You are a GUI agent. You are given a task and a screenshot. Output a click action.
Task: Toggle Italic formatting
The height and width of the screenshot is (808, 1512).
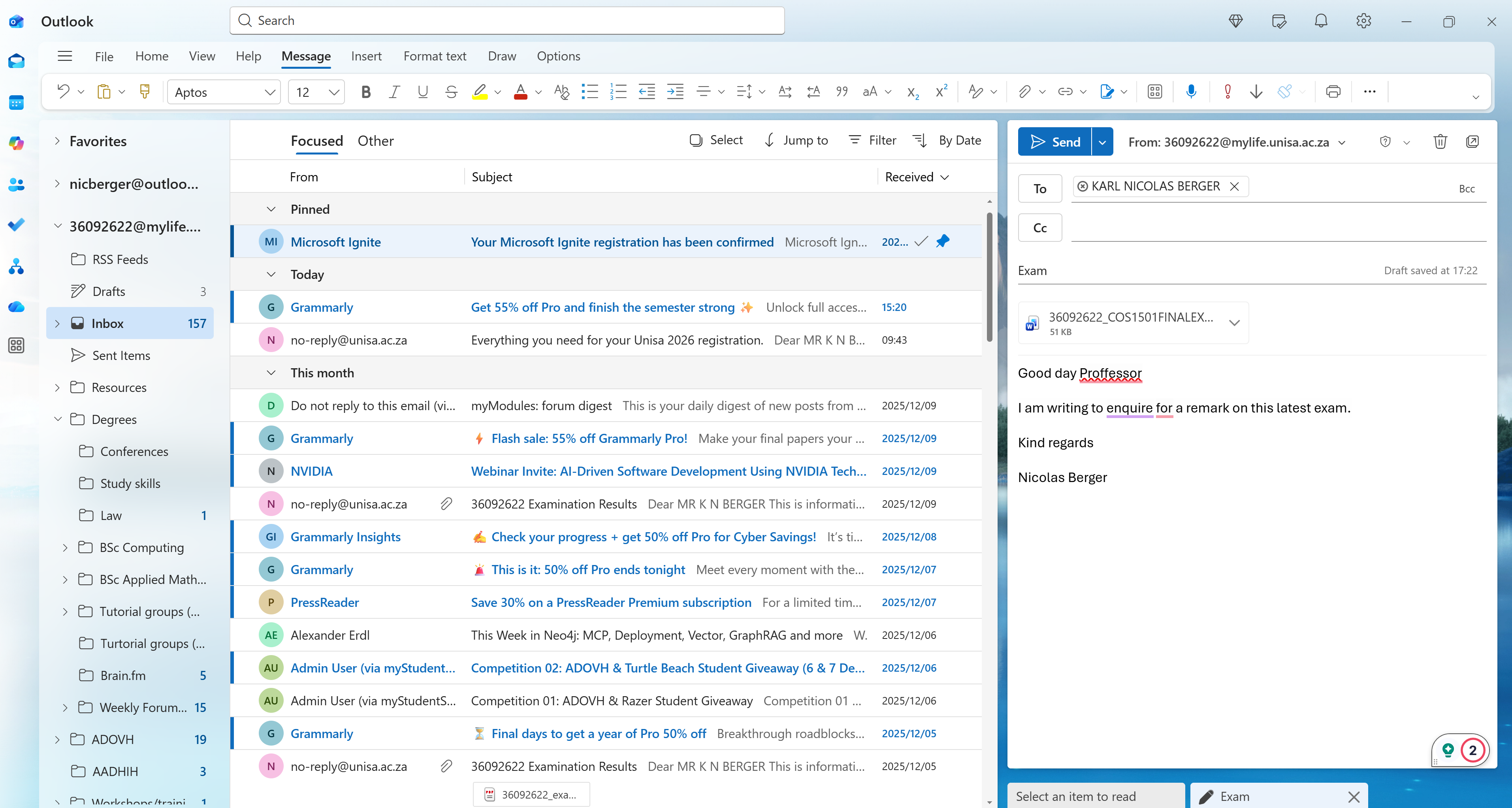394,92
